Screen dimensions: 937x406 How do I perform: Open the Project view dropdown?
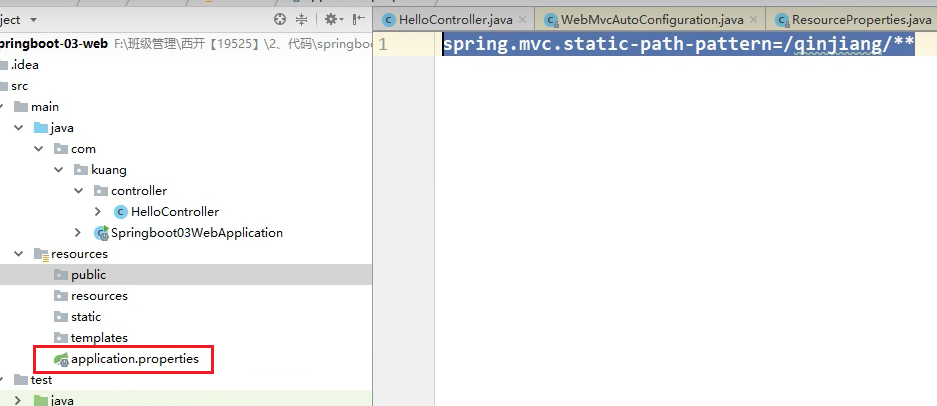[34, 20]
